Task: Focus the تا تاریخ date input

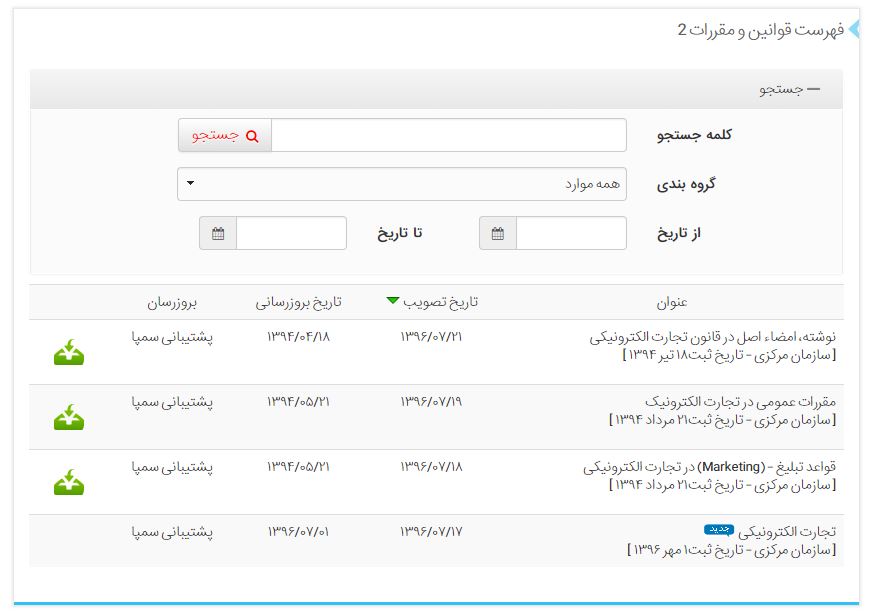Action: [x=290, y=234]
